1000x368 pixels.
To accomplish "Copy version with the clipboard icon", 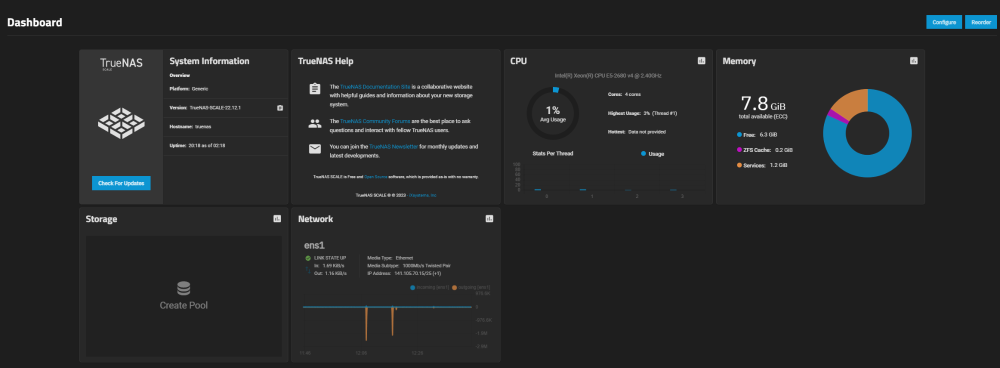I will click(x=280, y=108).
